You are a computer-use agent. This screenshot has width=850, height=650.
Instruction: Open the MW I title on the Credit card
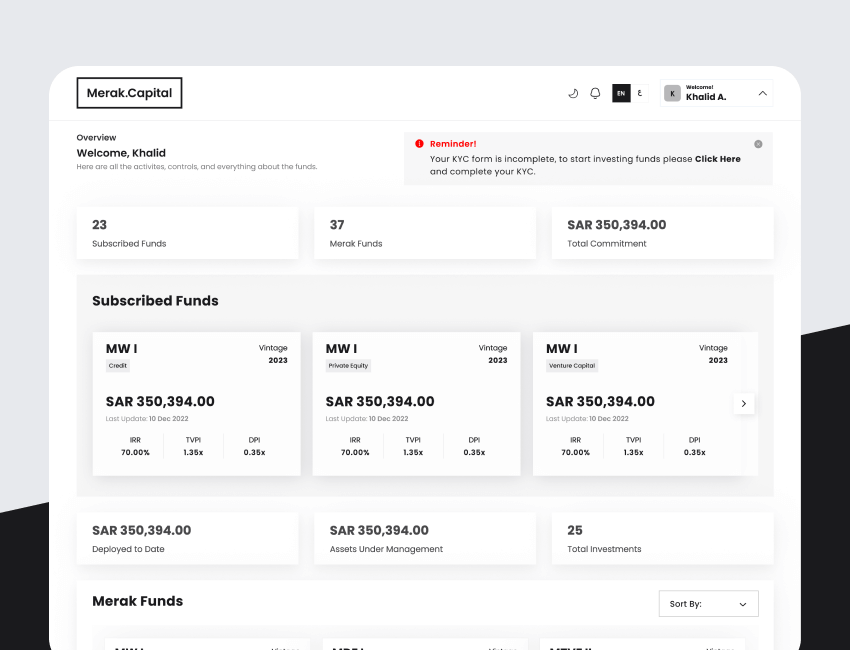click(x=121, y=349)
